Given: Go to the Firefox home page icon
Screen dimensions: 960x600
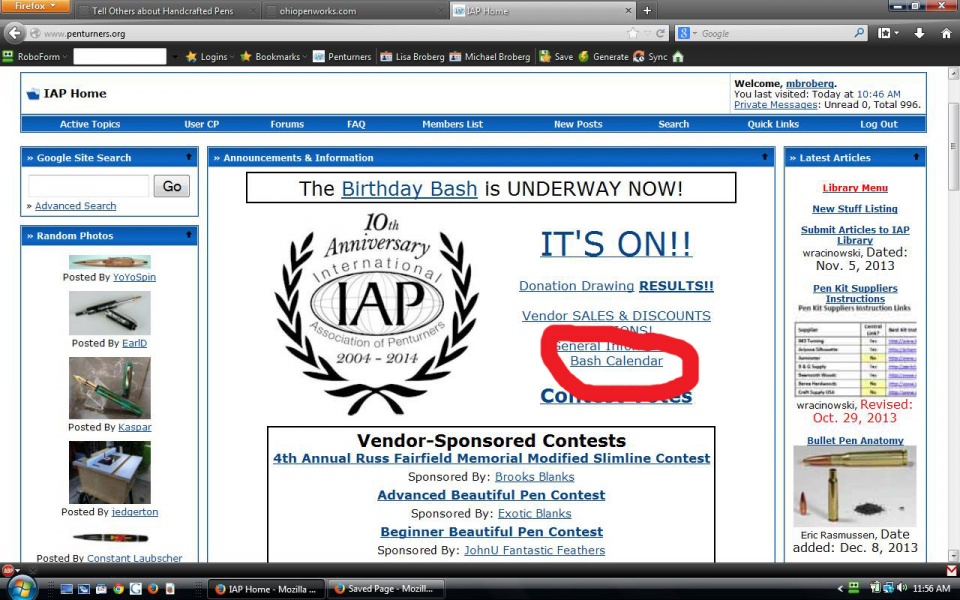Looking at the screenshot, I should pos(946,33).
